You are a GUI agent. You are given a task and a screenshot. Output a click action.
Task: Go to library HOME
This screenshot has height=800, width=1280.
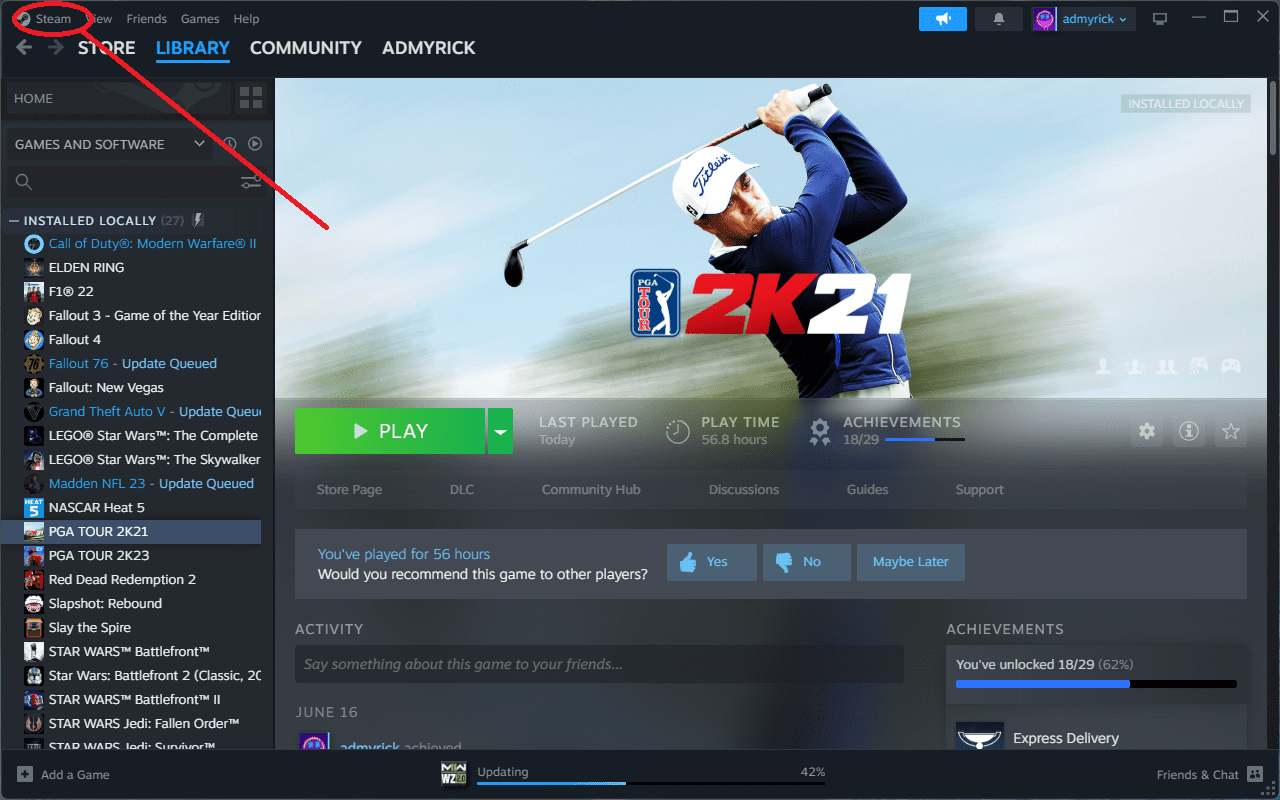[118, 98]
